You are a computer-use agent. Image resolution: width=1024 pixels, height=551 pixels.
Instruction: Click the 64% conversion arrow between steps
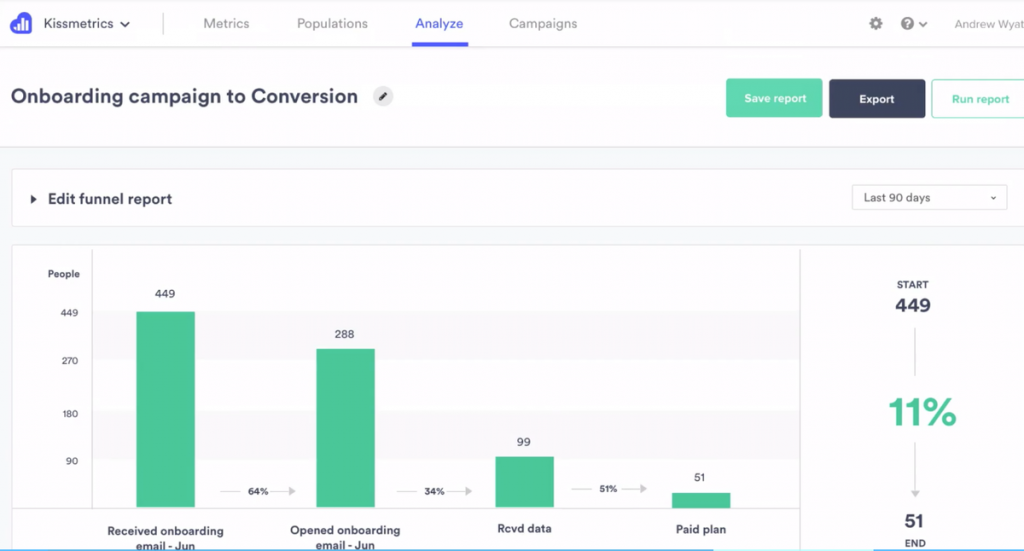(258, 491)
